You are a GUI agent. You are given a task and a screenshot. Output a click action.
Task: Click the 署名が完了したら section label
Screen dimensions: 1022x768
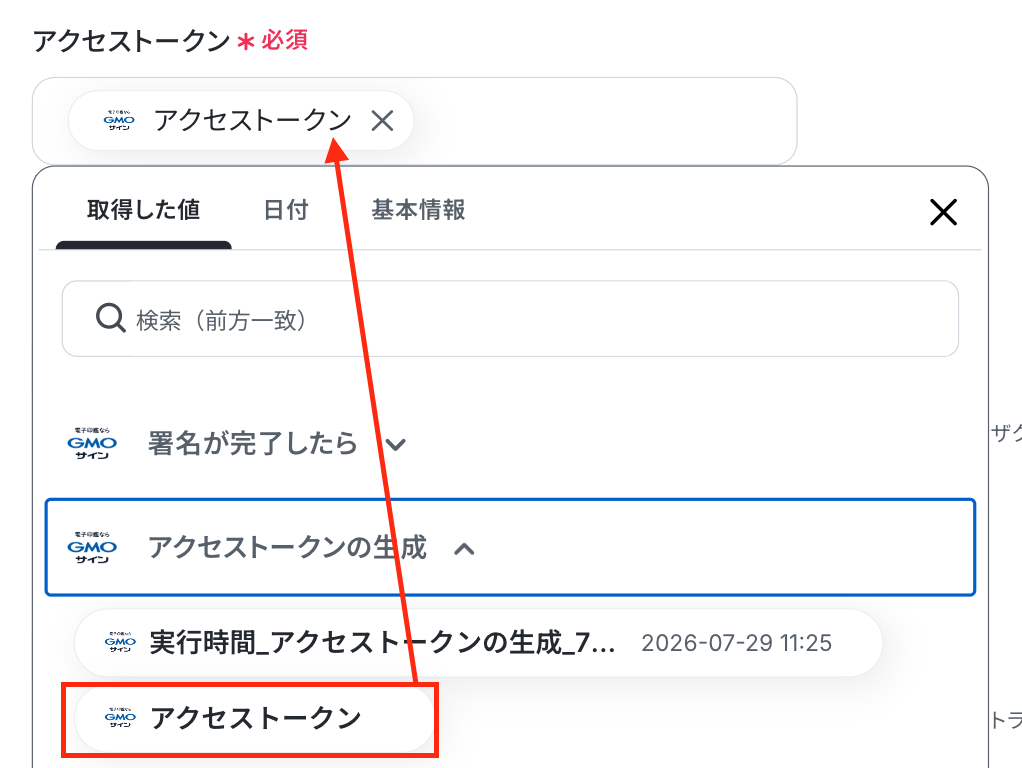pyautogui.click(x=253, y=443)
